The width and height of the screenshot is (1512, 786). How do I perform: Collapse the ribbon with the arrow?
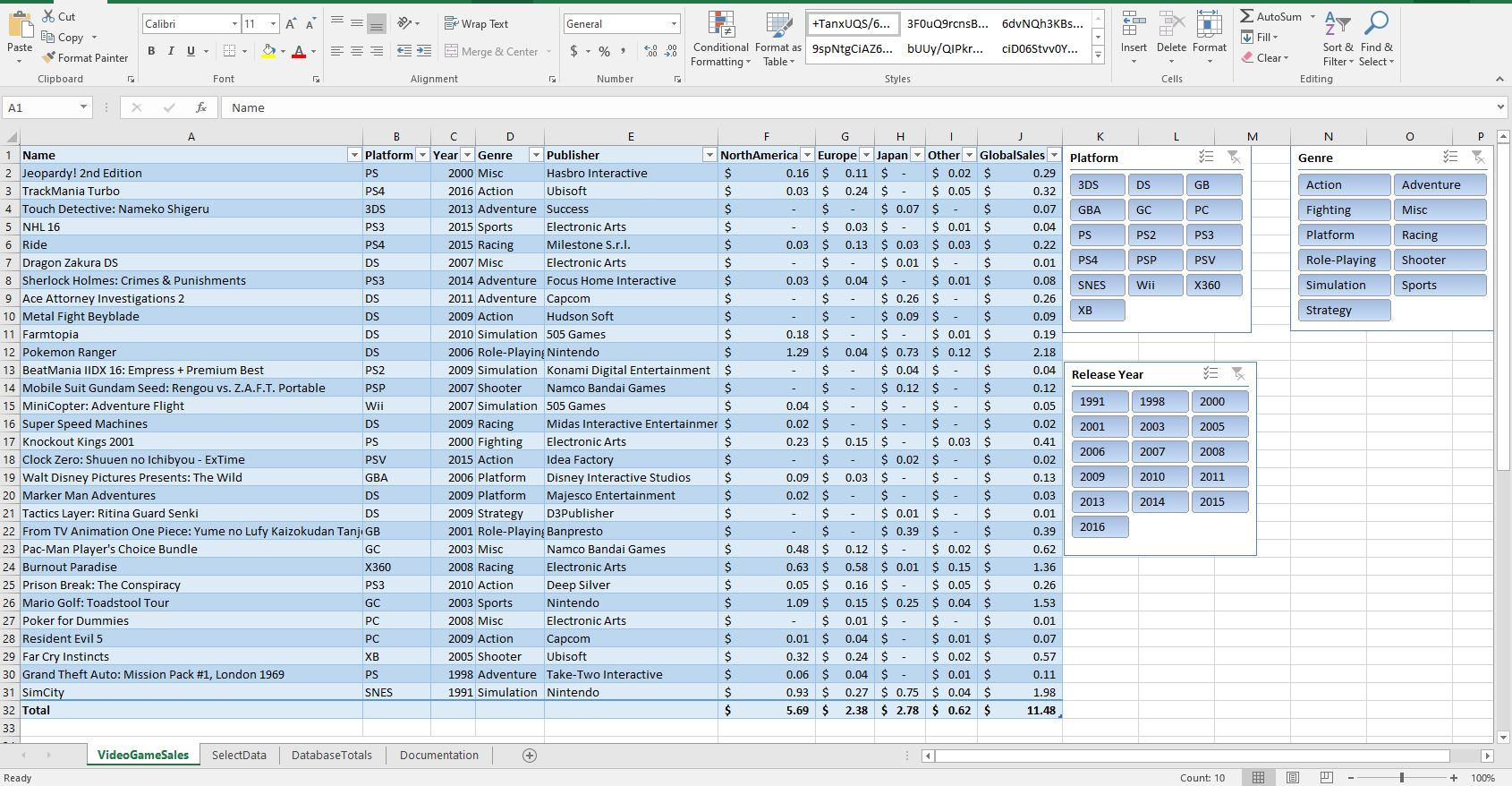tap(1499, 79)
